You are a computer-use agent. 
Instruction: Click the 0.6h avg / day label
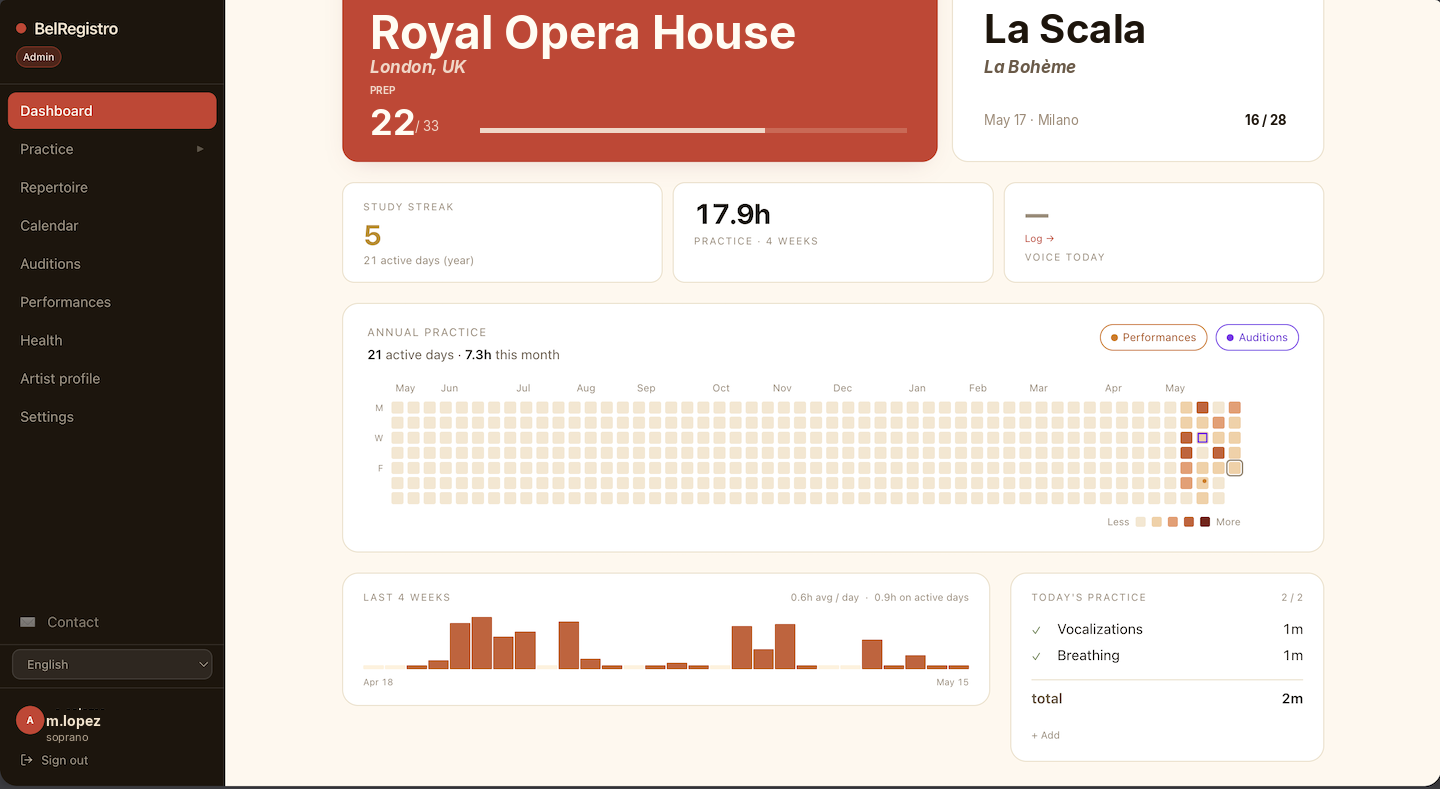point(823,597)
